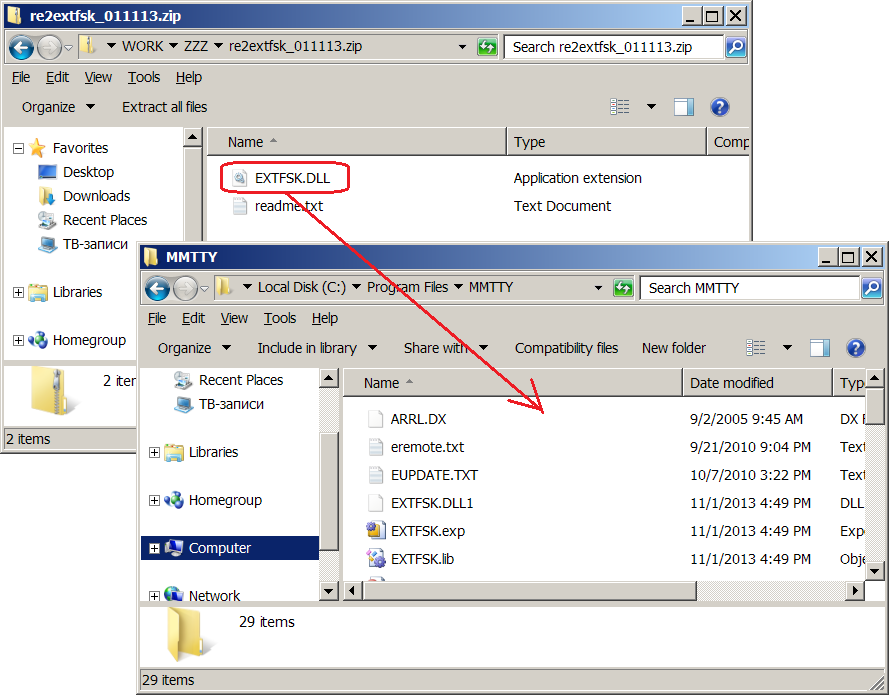Viewport: 892px width, 698px height.
Task: Open the view options arrow in the MMTTY window
Action: [x=787, y=348]
